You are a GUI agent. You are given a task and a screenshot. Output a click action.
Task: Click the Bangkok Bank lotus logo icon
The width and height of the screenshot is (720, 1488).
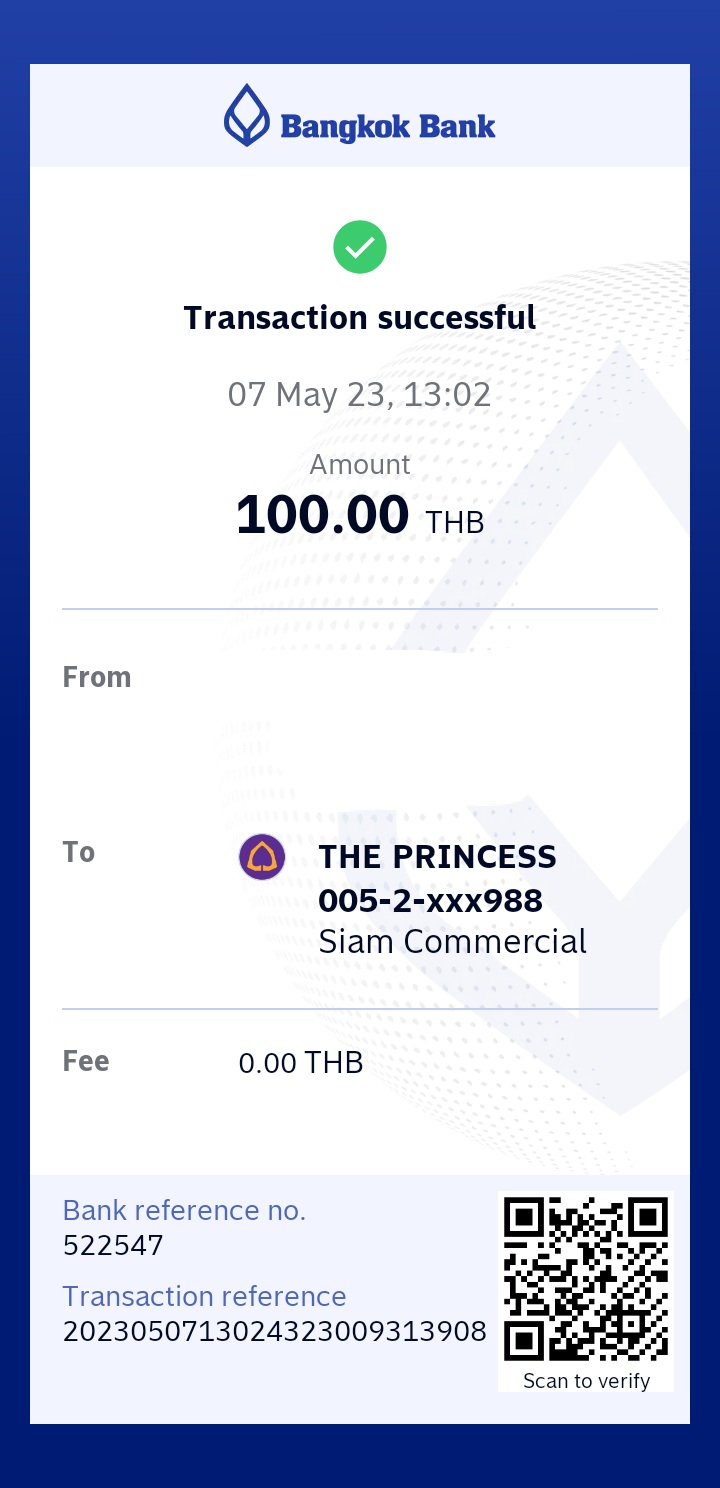(x=247, y=115)
